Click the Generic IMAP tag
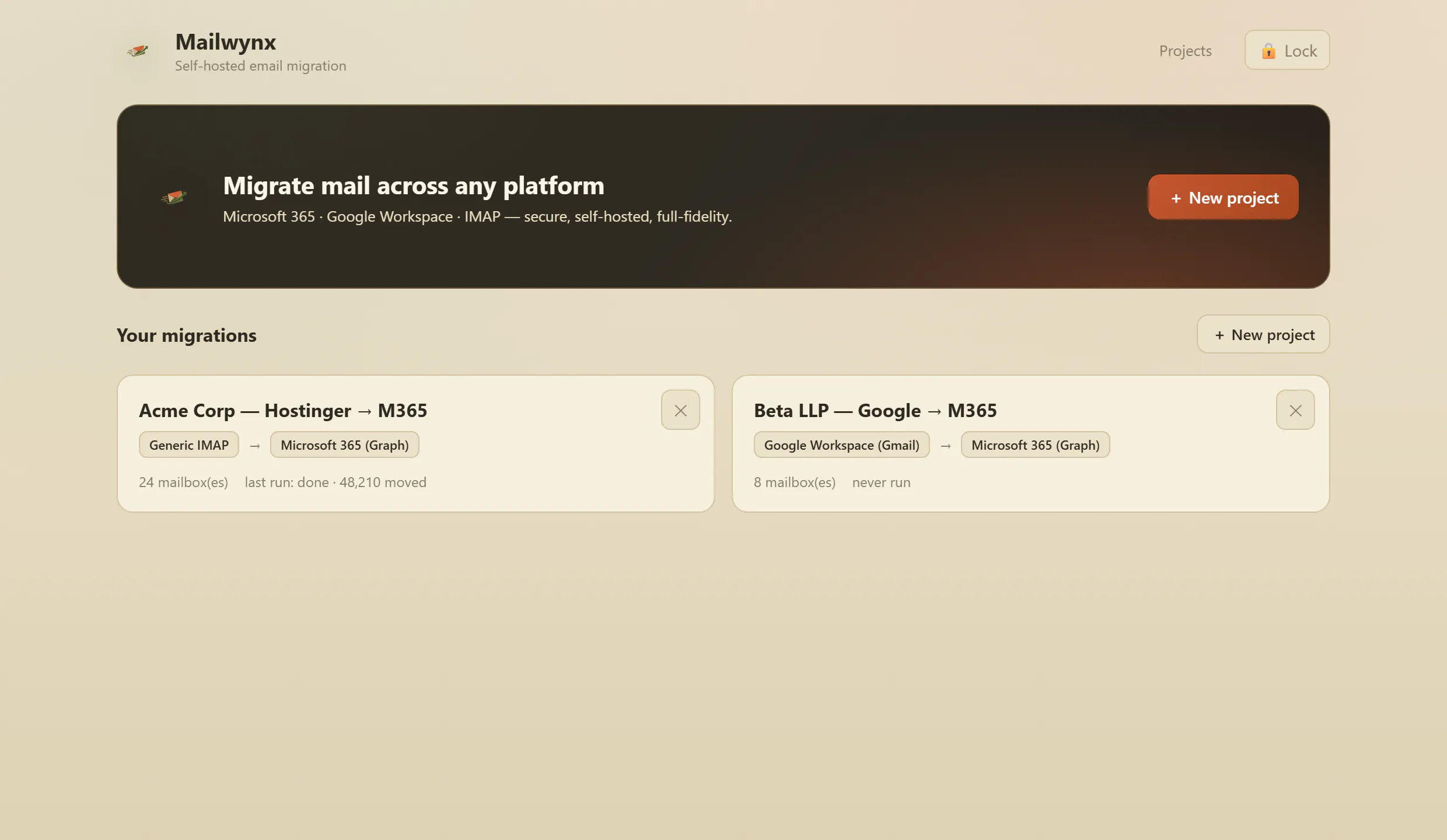The width and height of the screenshot is (1447, 840). (x=189, y=445)
